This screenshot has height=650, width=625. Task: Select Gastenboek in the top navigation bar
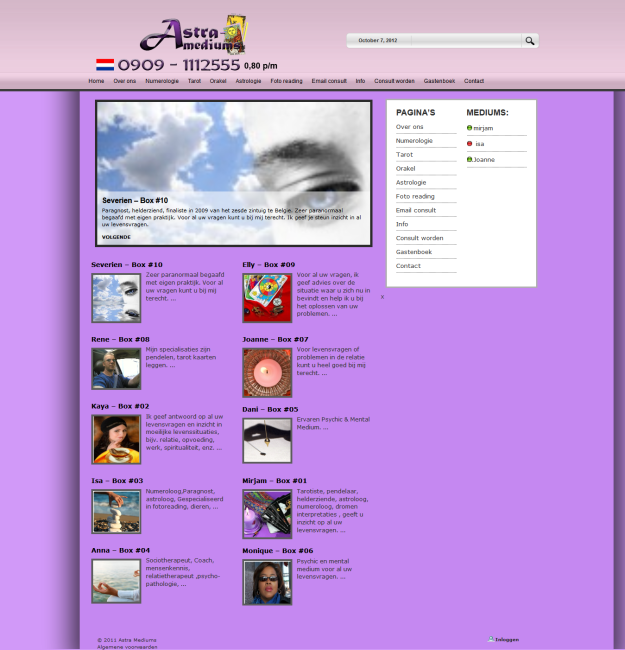pos(439,81)
